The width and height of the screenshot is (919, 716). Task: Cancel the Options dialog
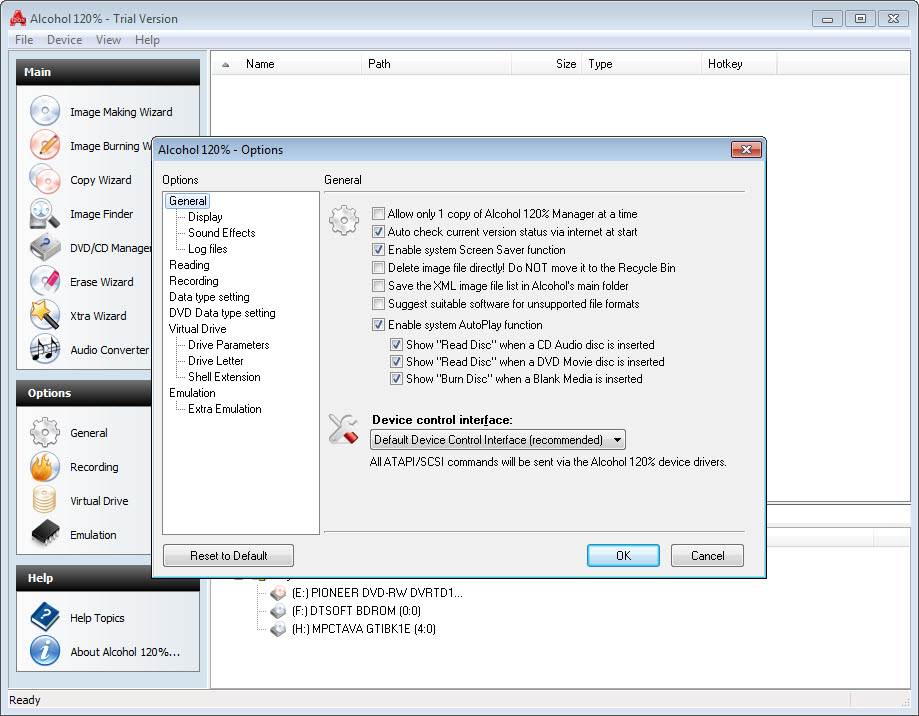707,555
